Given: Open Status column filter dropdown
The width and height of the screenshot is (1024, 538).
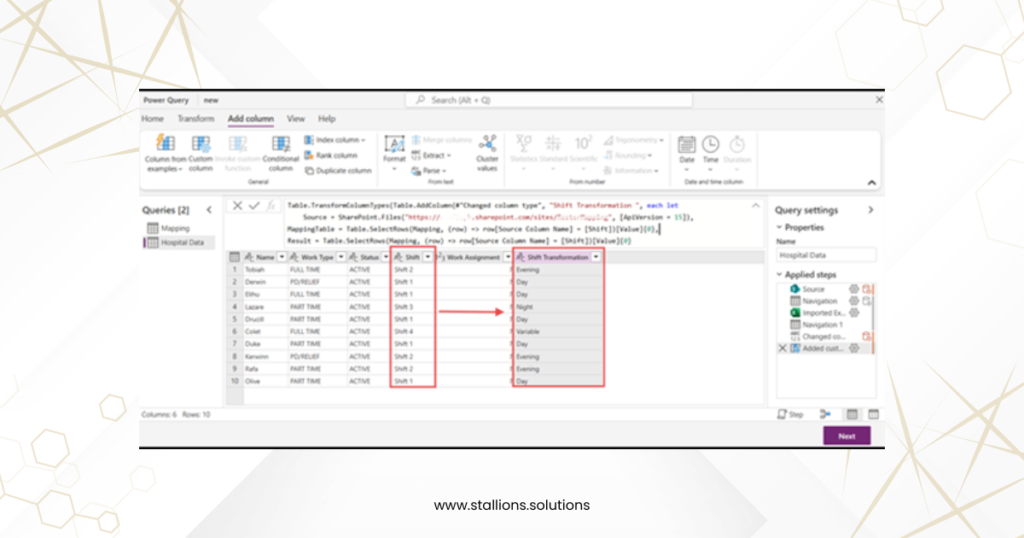Looking at the screenshot, I should click(385, 257).
